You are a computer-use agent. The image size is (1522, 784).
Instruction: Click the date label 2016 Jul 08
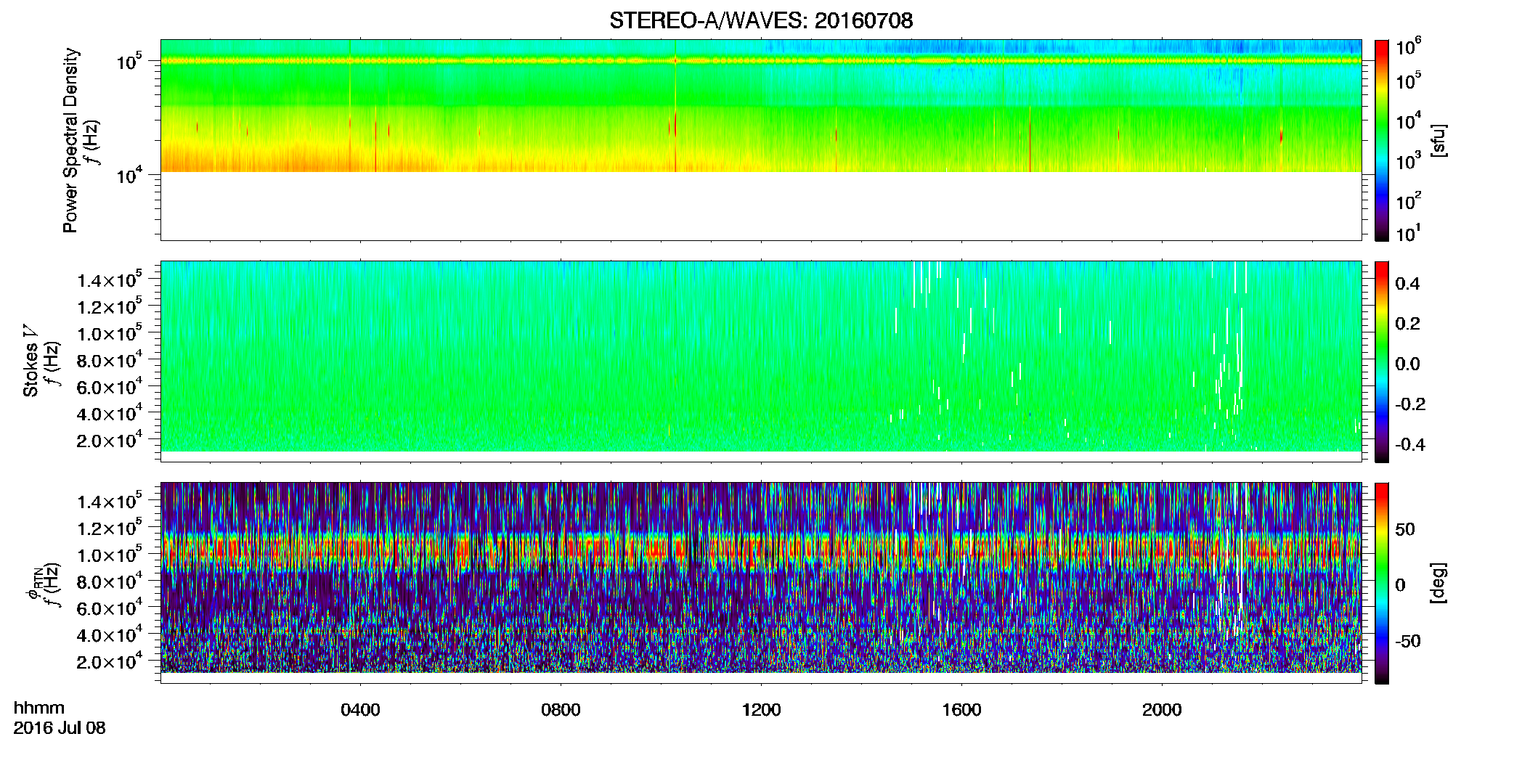tap(60, 727)
